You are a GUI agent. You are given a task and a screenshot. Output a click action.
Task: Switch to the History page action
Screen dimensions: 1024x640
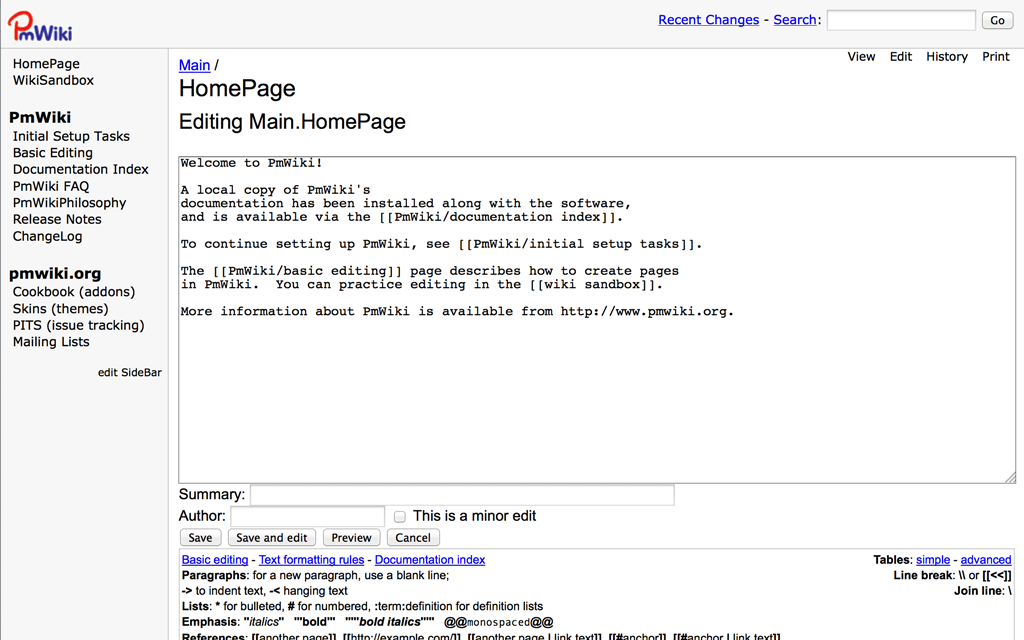[946, 57]
